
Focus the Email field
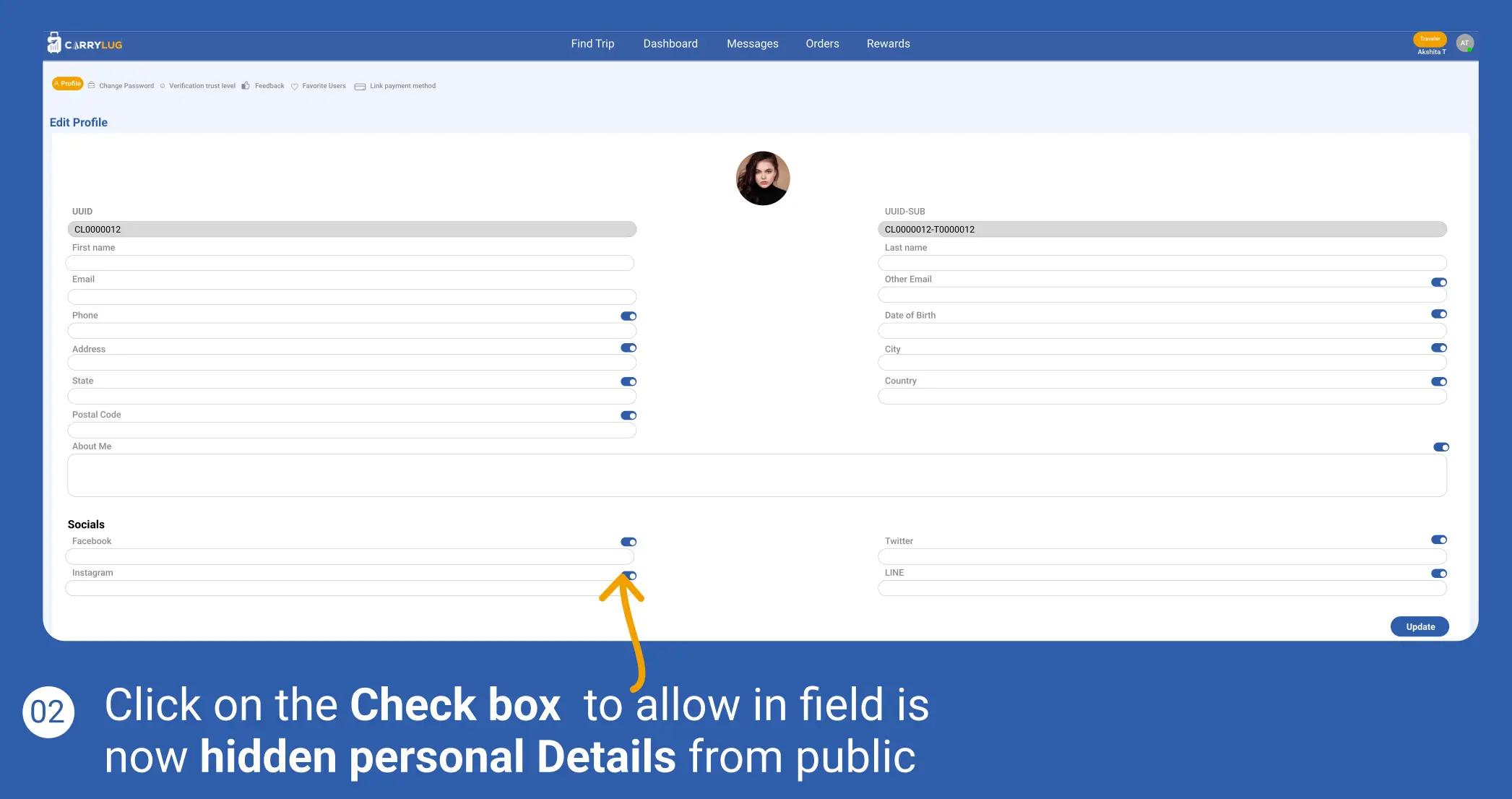pos(352,297)
